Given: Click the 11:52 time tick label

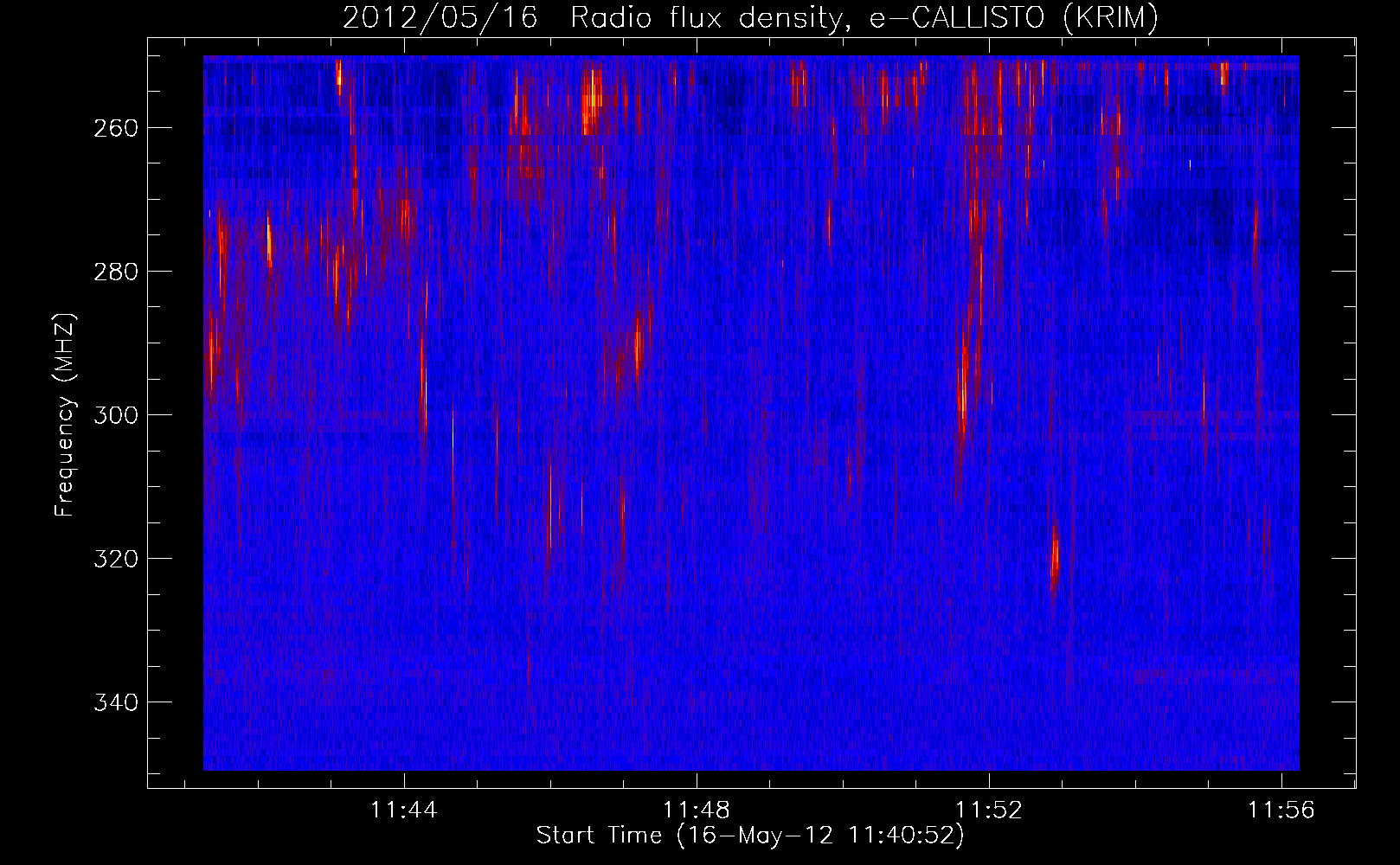Looking at the screenshot, I should (988, 811).
